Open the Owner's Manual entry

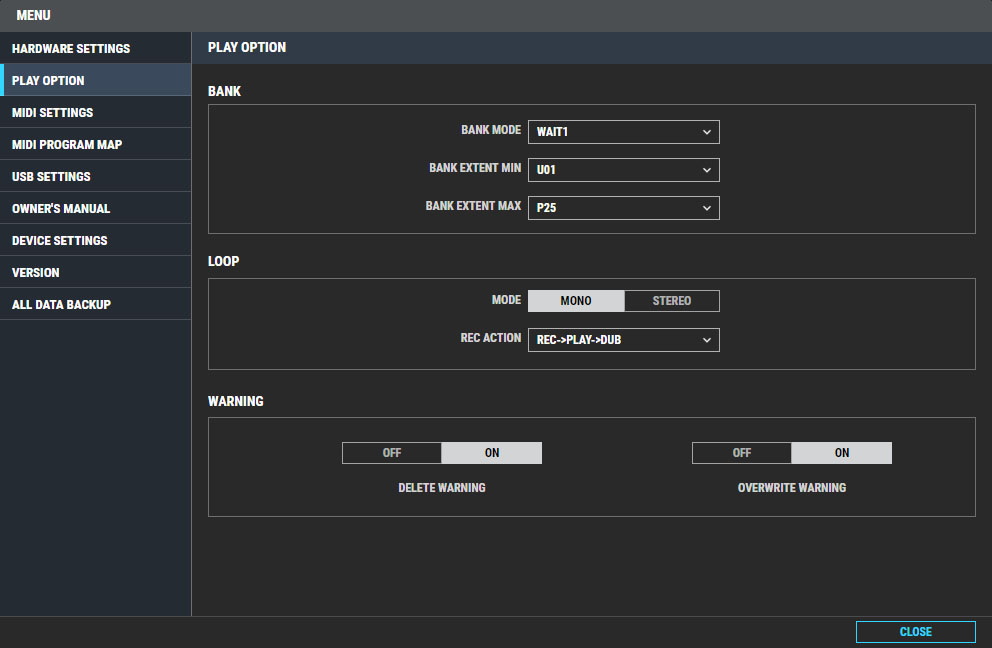coord(96,208)
